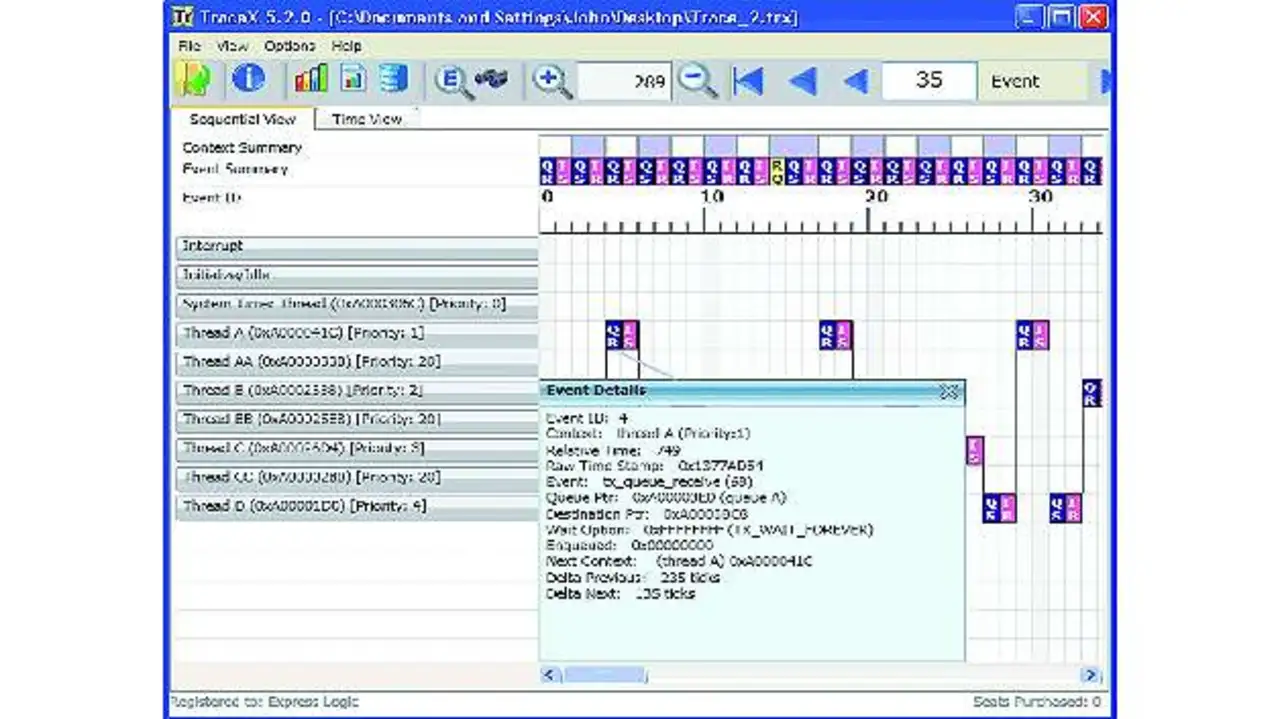Select the Thread AA row
The image size is (1280, 719).
[357, 362]
